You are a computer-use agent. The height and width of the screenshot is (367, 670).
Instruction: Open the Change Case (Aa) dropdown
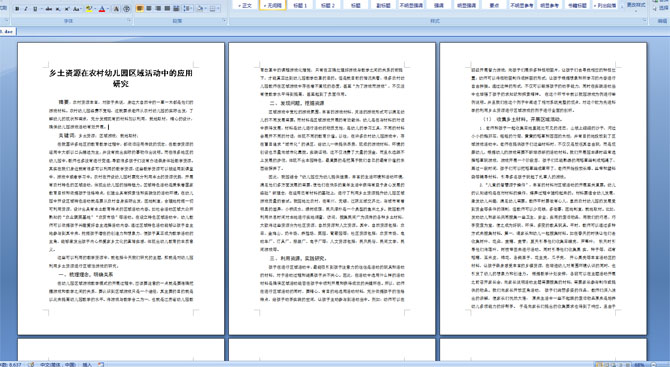click(77, 9)
